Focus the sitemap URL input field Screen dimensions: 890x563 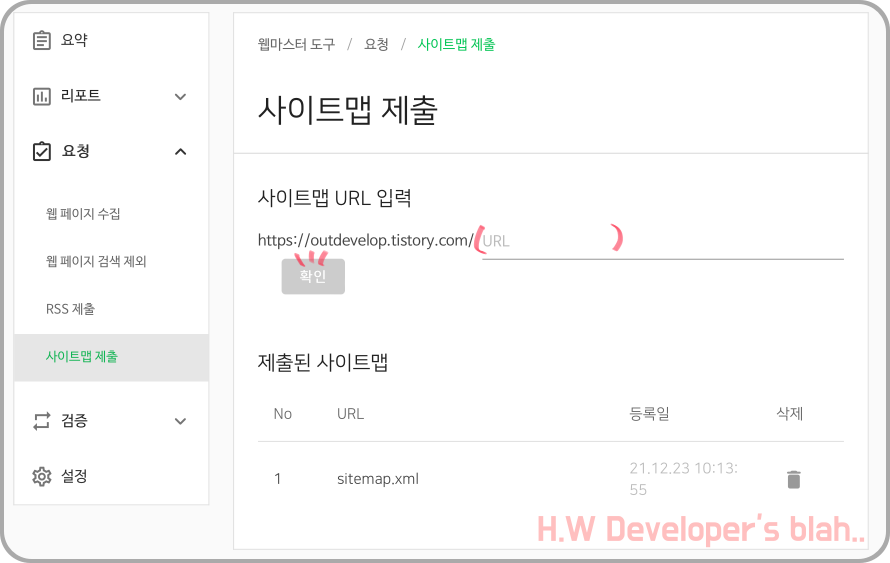click(x=662, y=242)
